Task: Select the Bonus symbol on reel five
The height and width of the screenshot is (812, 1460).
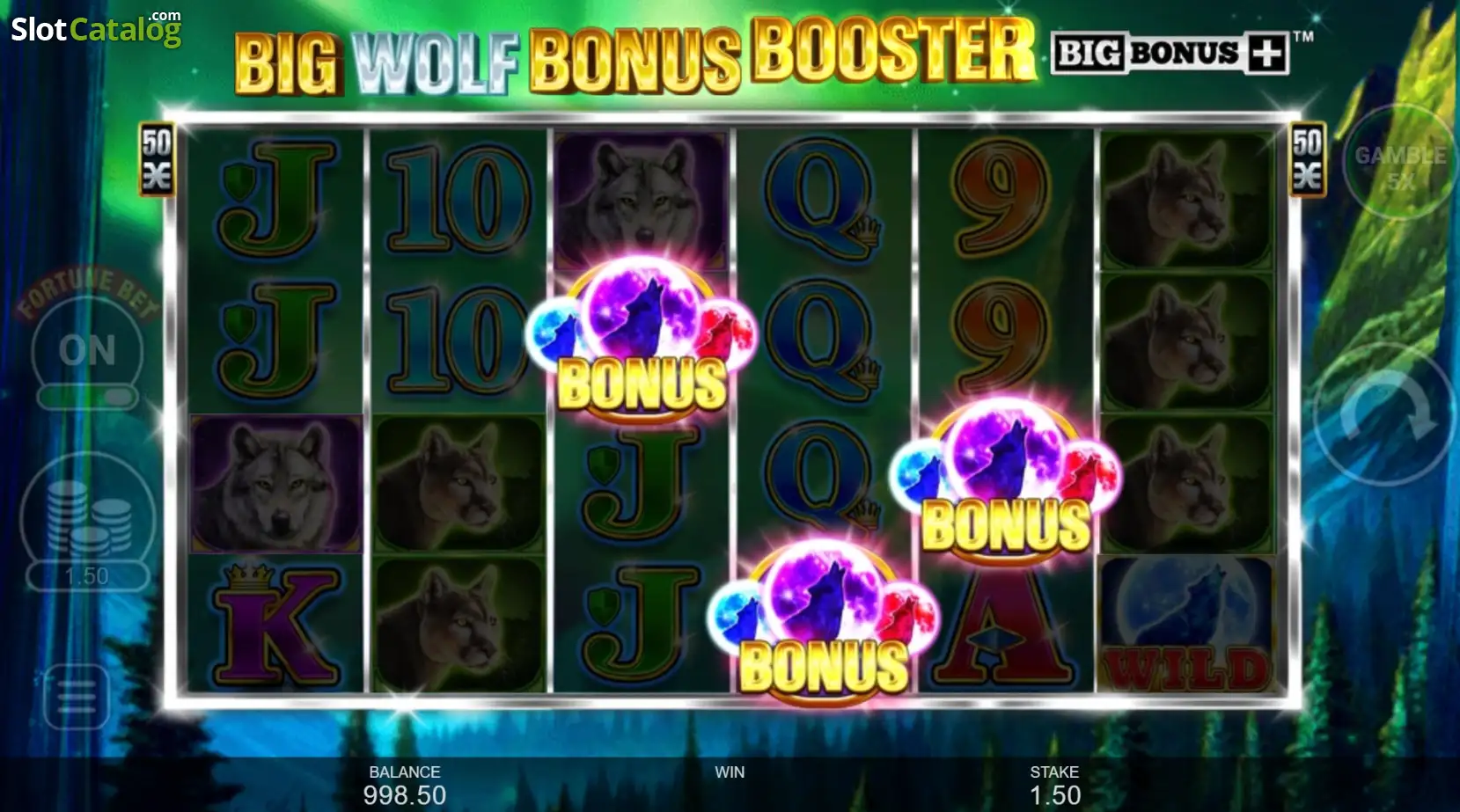Action: point(1006,479)
